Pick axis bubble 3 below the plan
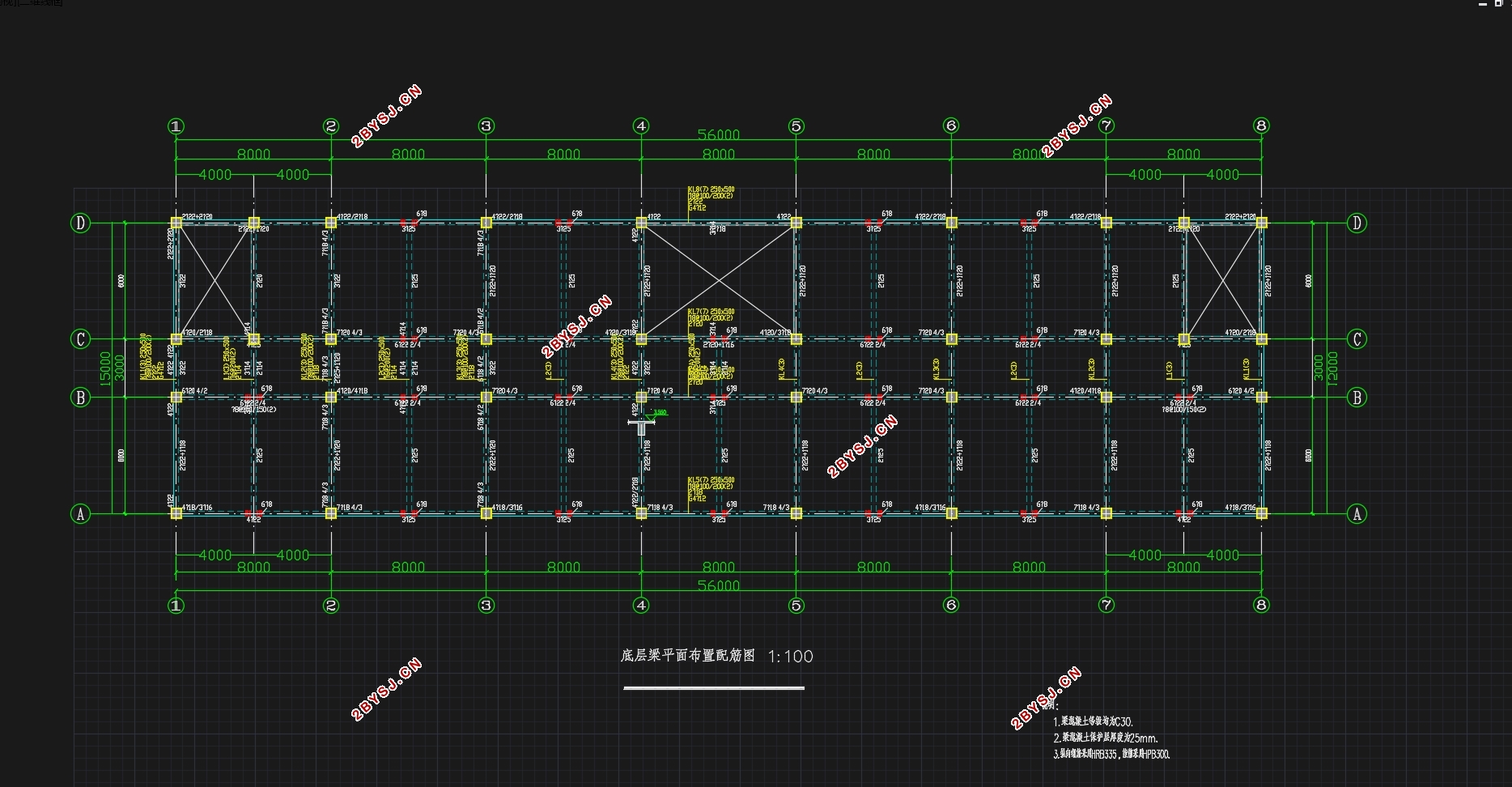The height and width of the screenshot is (787, 1512). coord(486,605)
